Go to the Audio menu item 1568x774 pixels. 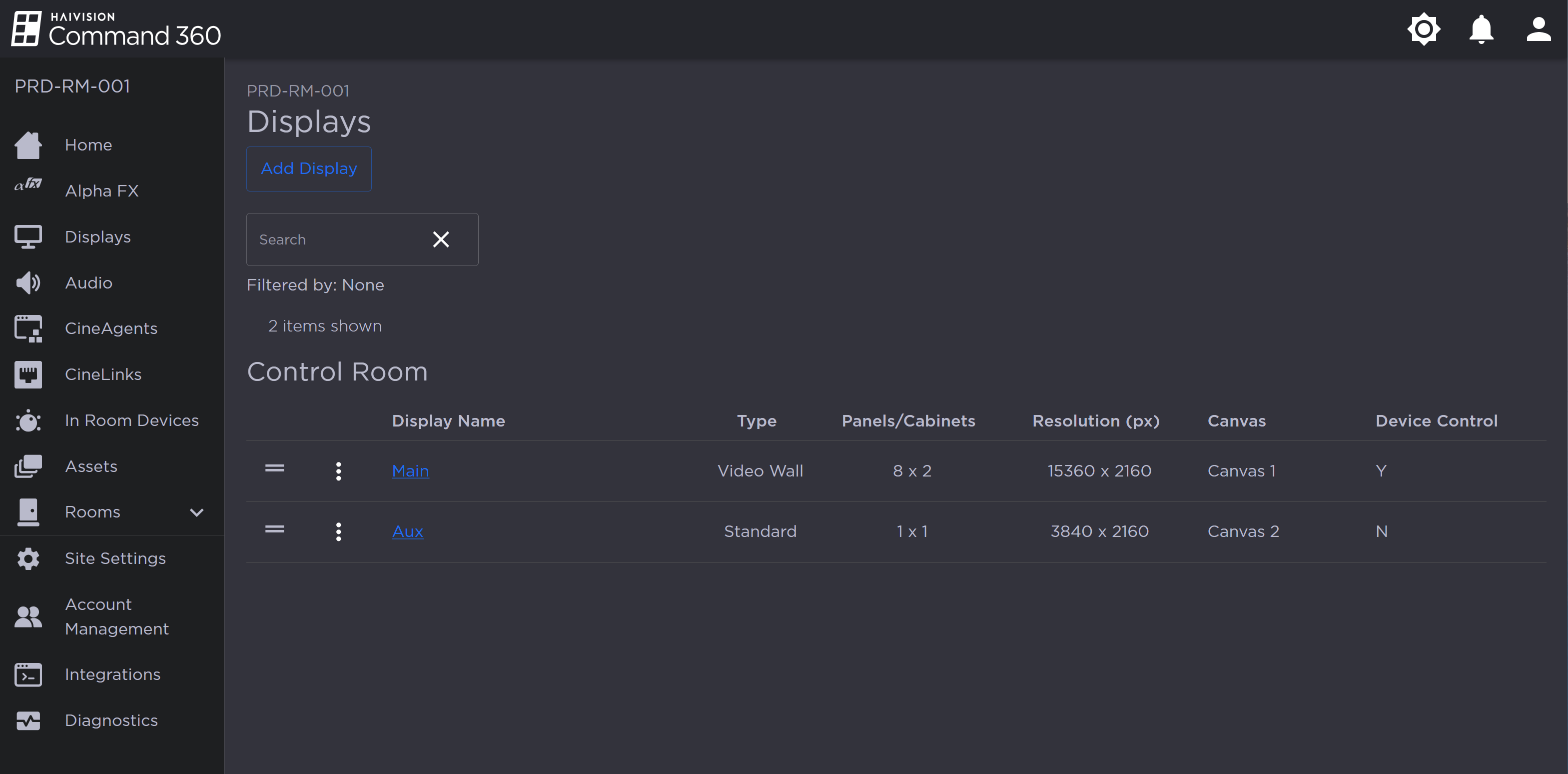coord(88,282)
